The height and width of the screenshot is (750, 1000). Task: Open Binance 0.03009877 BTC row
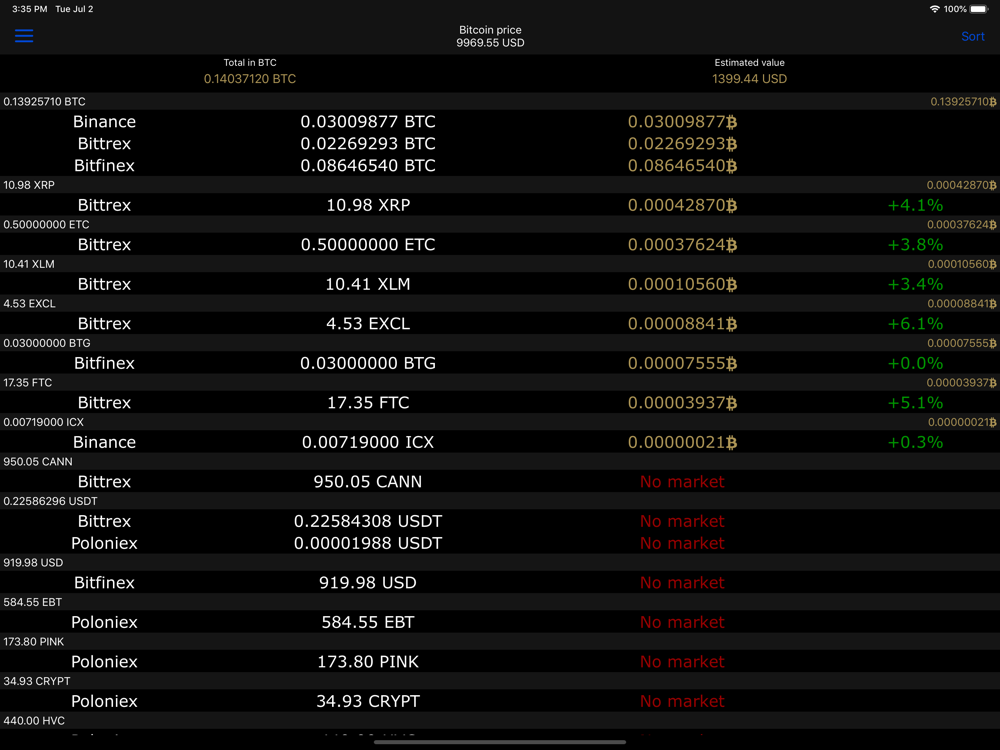tap(500, 121)
